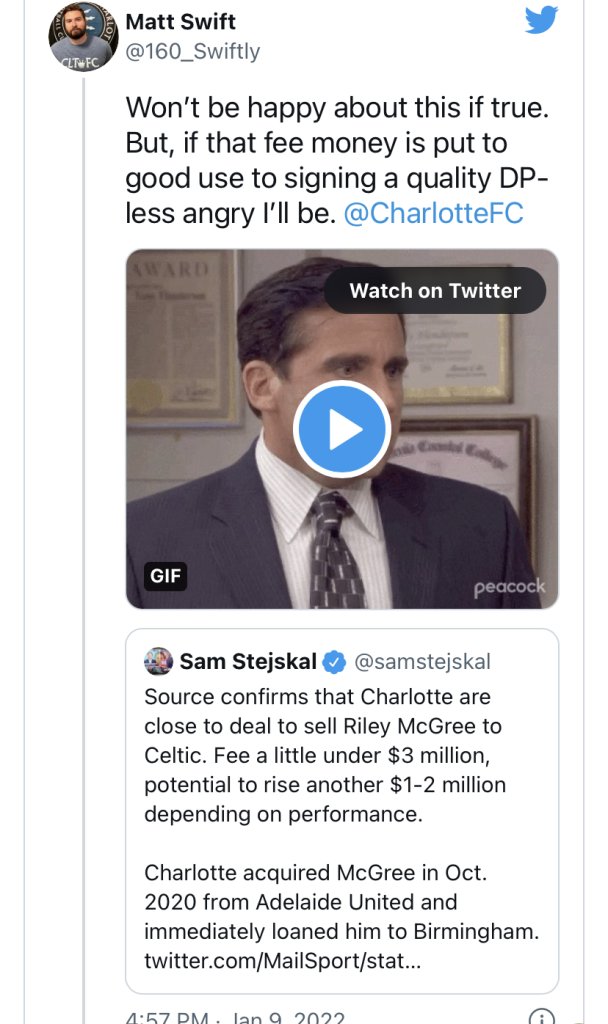The height and width of the screenshot is (1024, 608).
Task: Click the Matt Swift display name
Action: click(x=180, y=22)
